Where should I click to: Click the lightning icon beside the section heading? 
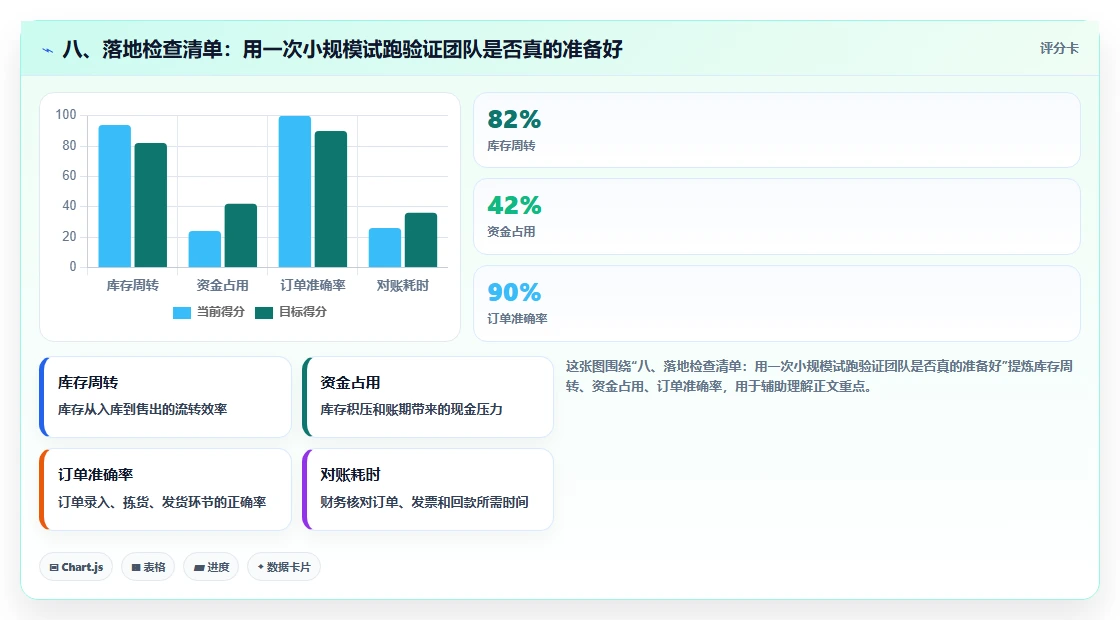[48, 50]
